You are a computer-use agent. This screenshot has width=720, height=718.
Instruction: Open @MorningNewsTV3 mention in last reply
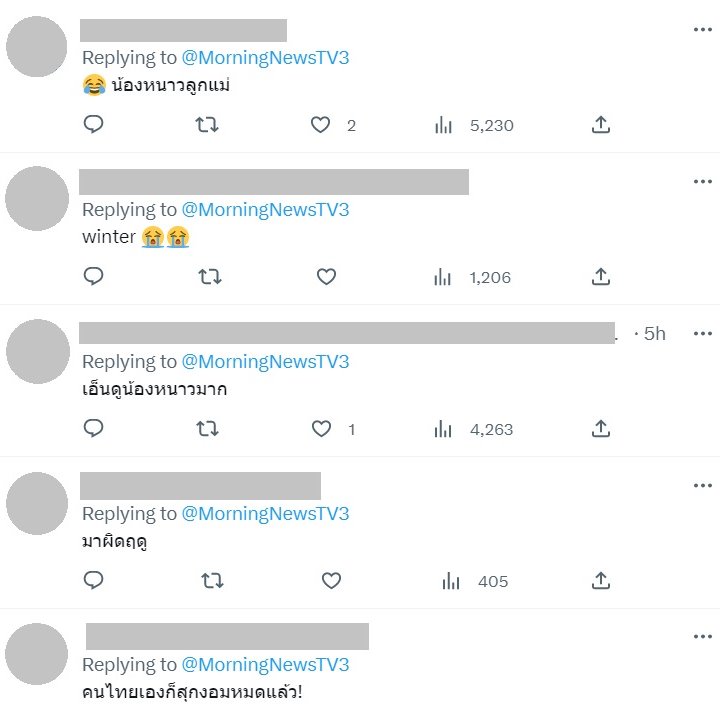pos(265,665)
